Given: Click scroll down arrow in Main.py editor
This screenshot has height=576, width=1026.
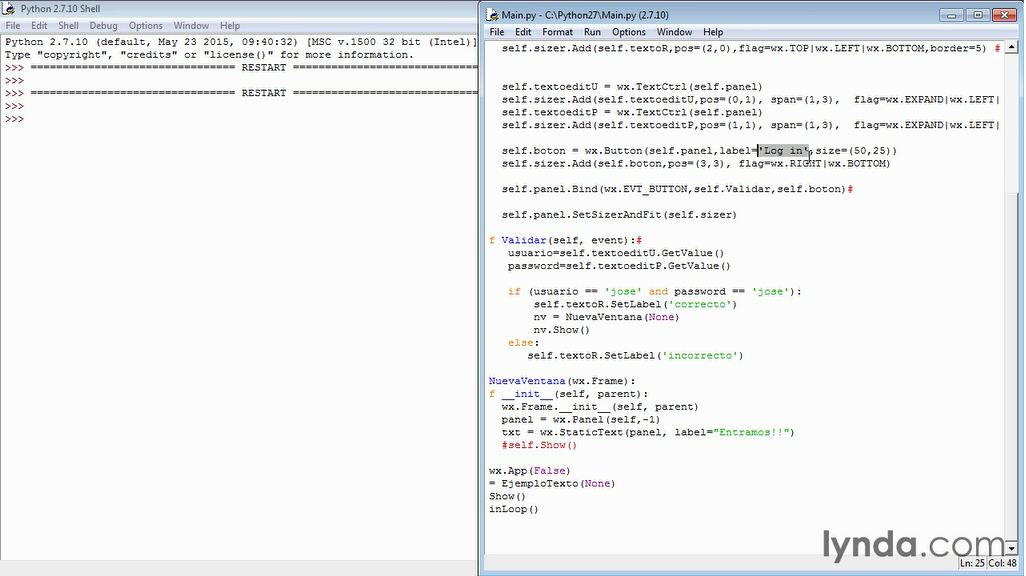Looking at the screenshot, I should tap(1012, 549).
